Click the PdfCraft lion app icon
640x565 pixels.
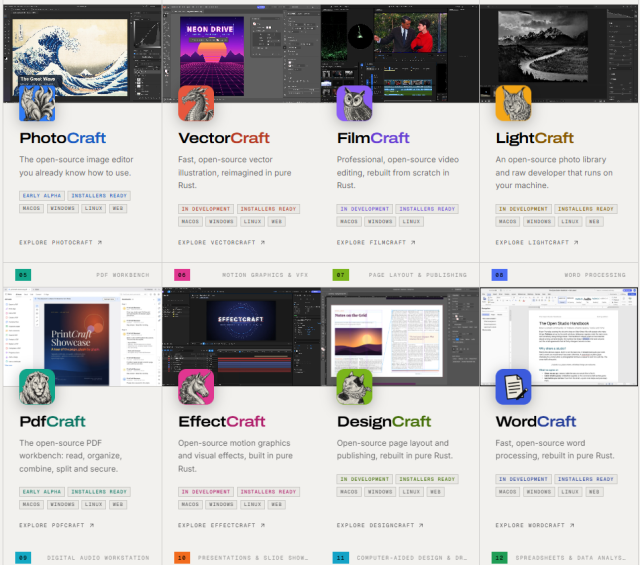(x=37, y=387)
